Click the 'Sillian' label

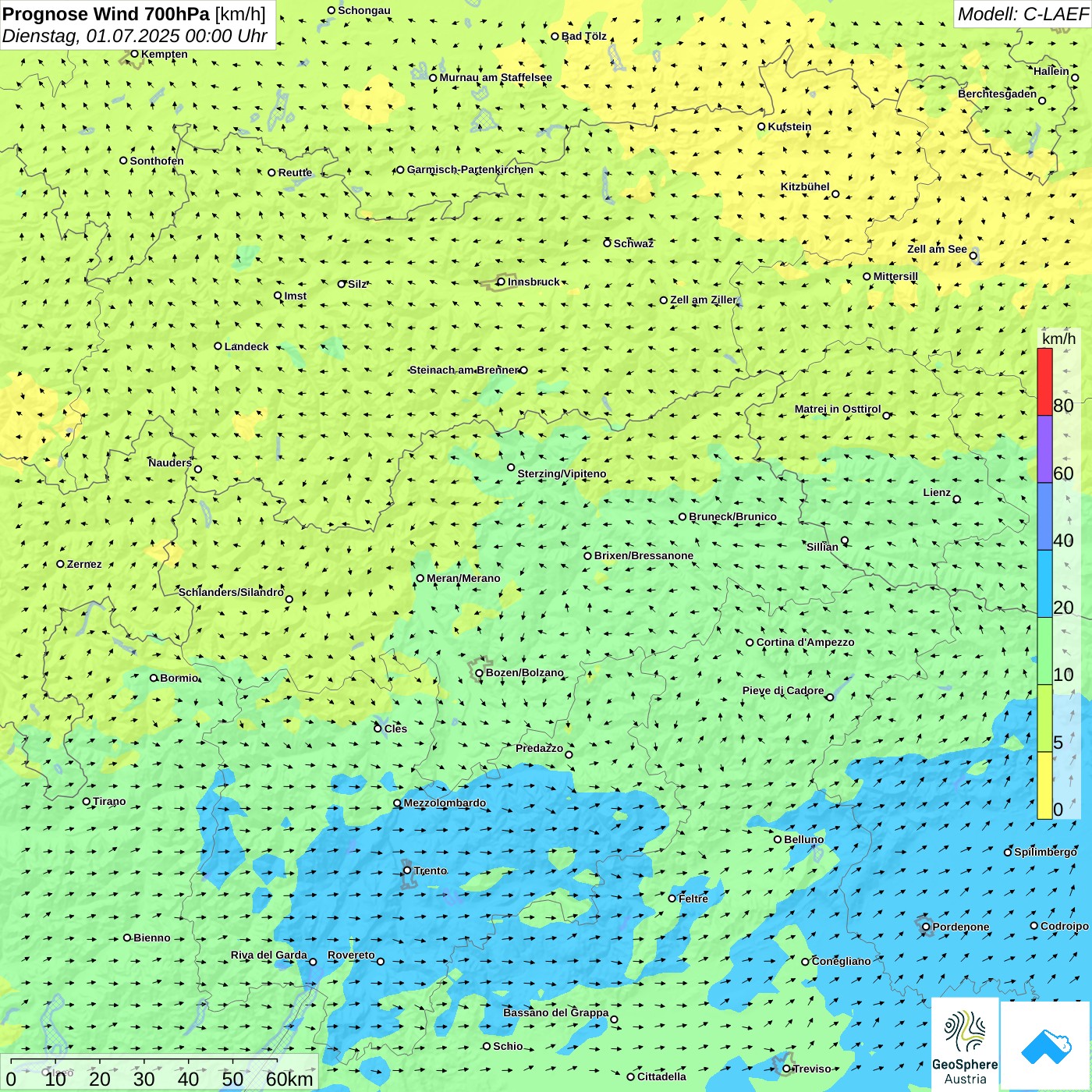[x=822, y=547]
